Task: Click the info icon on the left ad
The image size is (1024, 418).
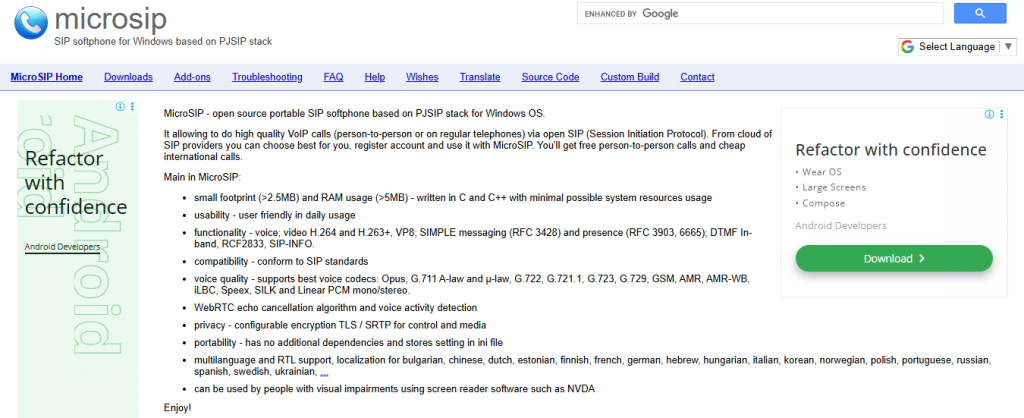Action: (x=120, y=107)
